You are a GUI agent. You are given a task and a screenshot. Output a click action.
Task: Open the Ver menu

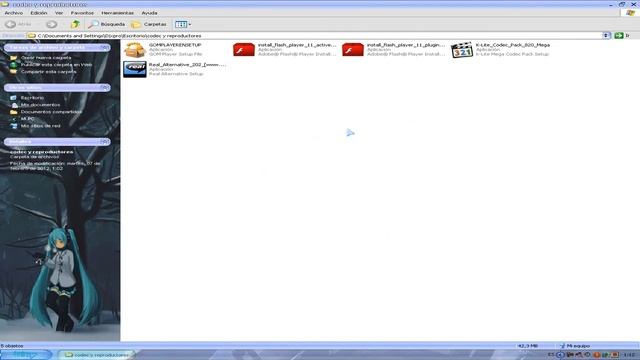coord(59,13)
